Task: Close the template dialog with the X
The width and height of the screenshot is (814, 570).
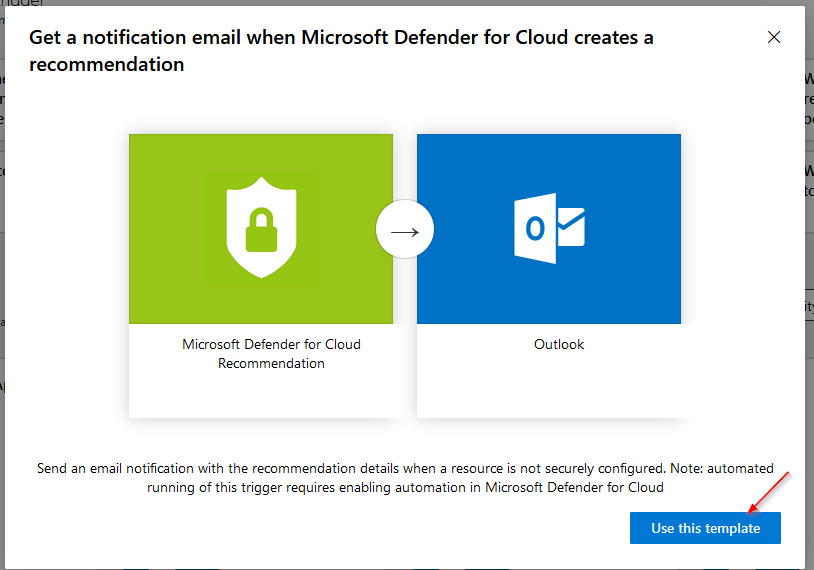Action: pyautogui.click(x=774, y=37)
